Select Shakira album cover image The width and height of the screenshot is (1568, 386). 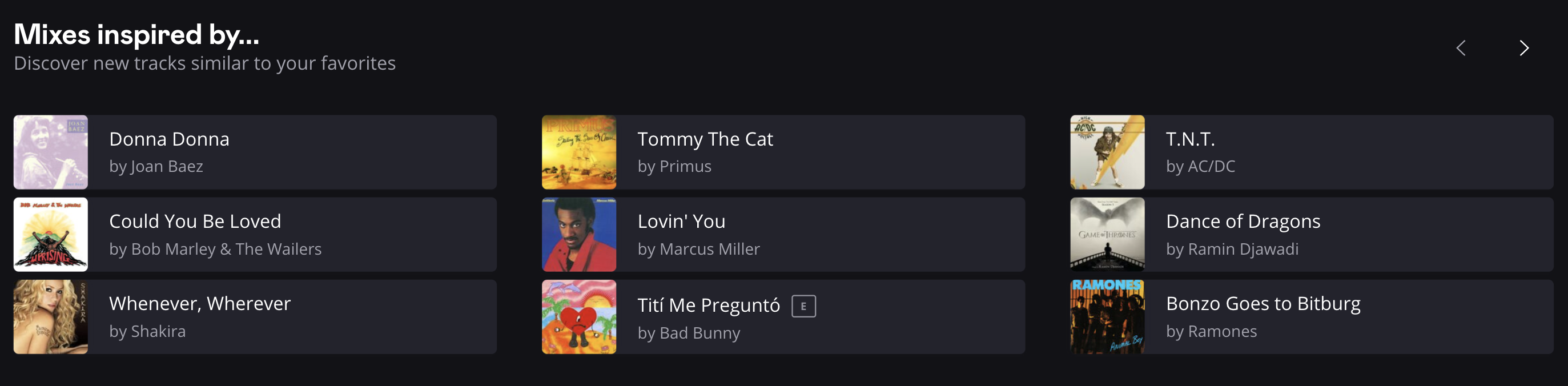tap(50, 316)
